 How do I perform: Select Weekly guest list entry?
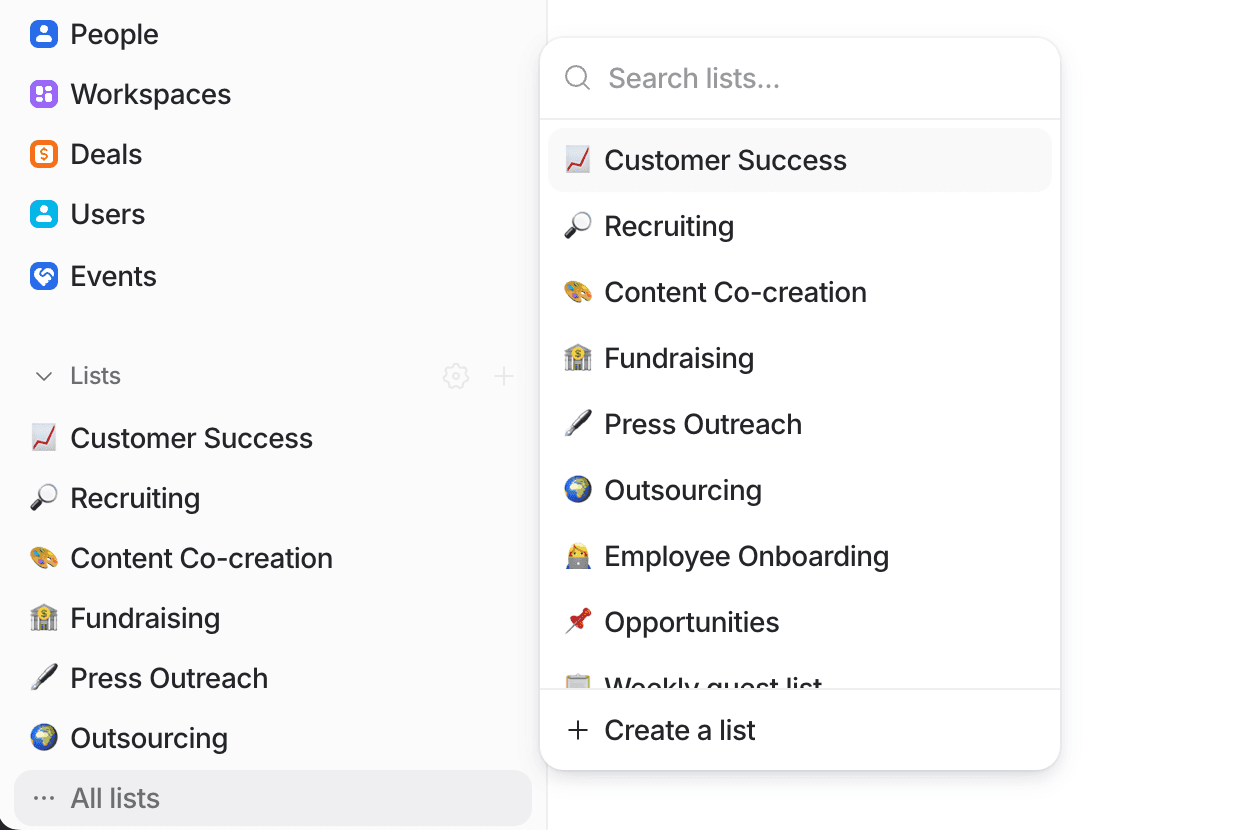(712, 681)
